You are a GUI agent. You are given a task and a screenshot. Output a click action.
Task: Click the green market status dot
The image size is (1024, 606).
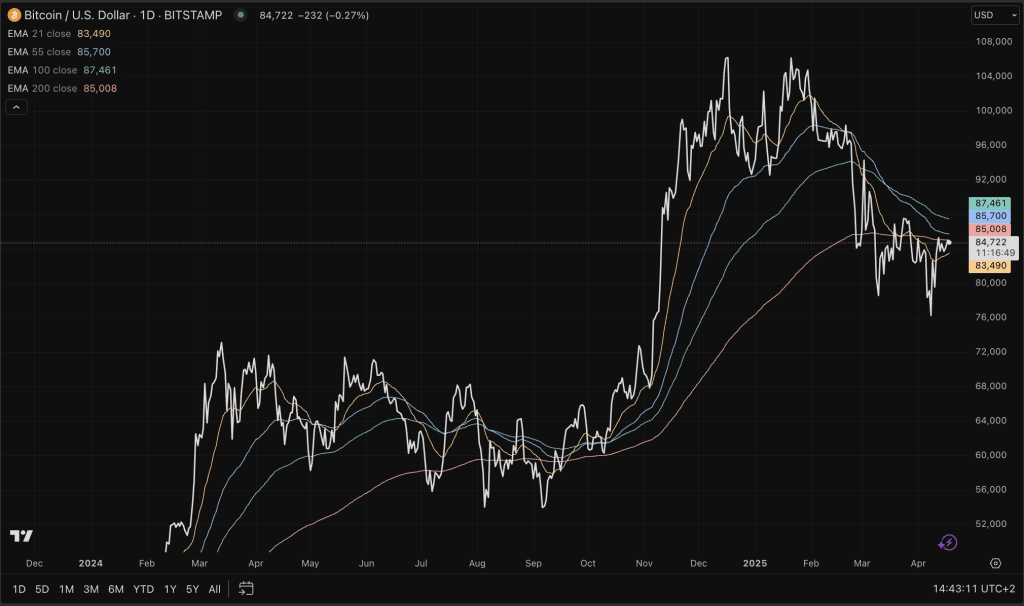tap(241, 15)
